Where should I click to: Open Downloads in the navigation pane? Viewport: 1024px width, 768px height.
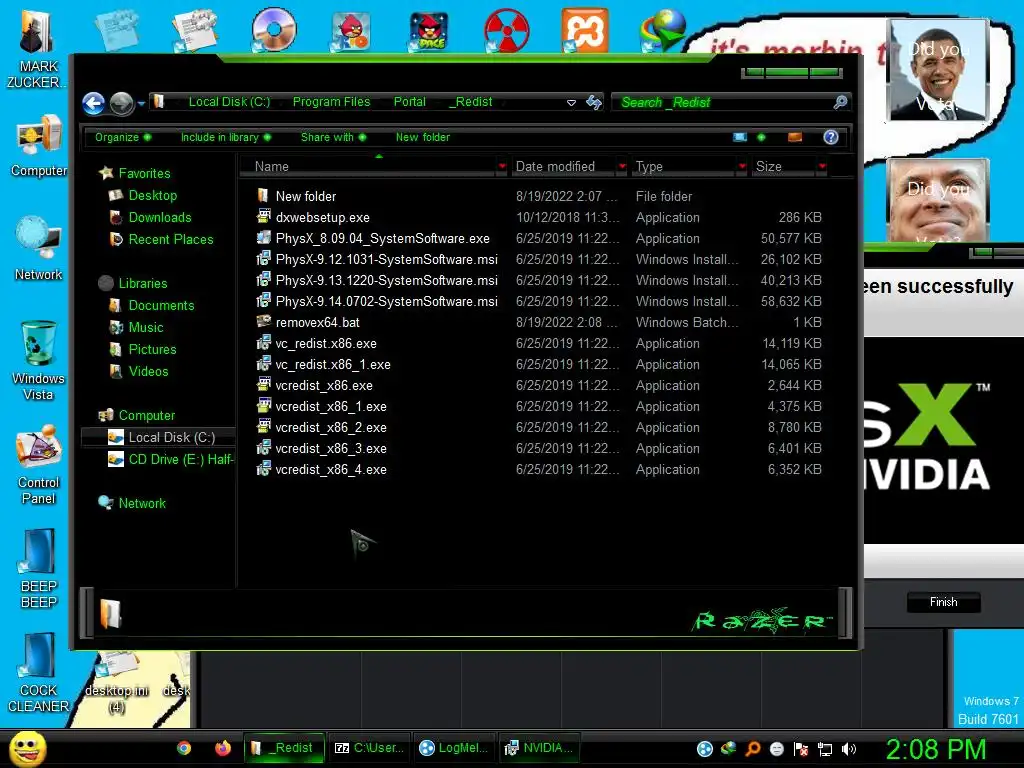(x=159, y=217)
